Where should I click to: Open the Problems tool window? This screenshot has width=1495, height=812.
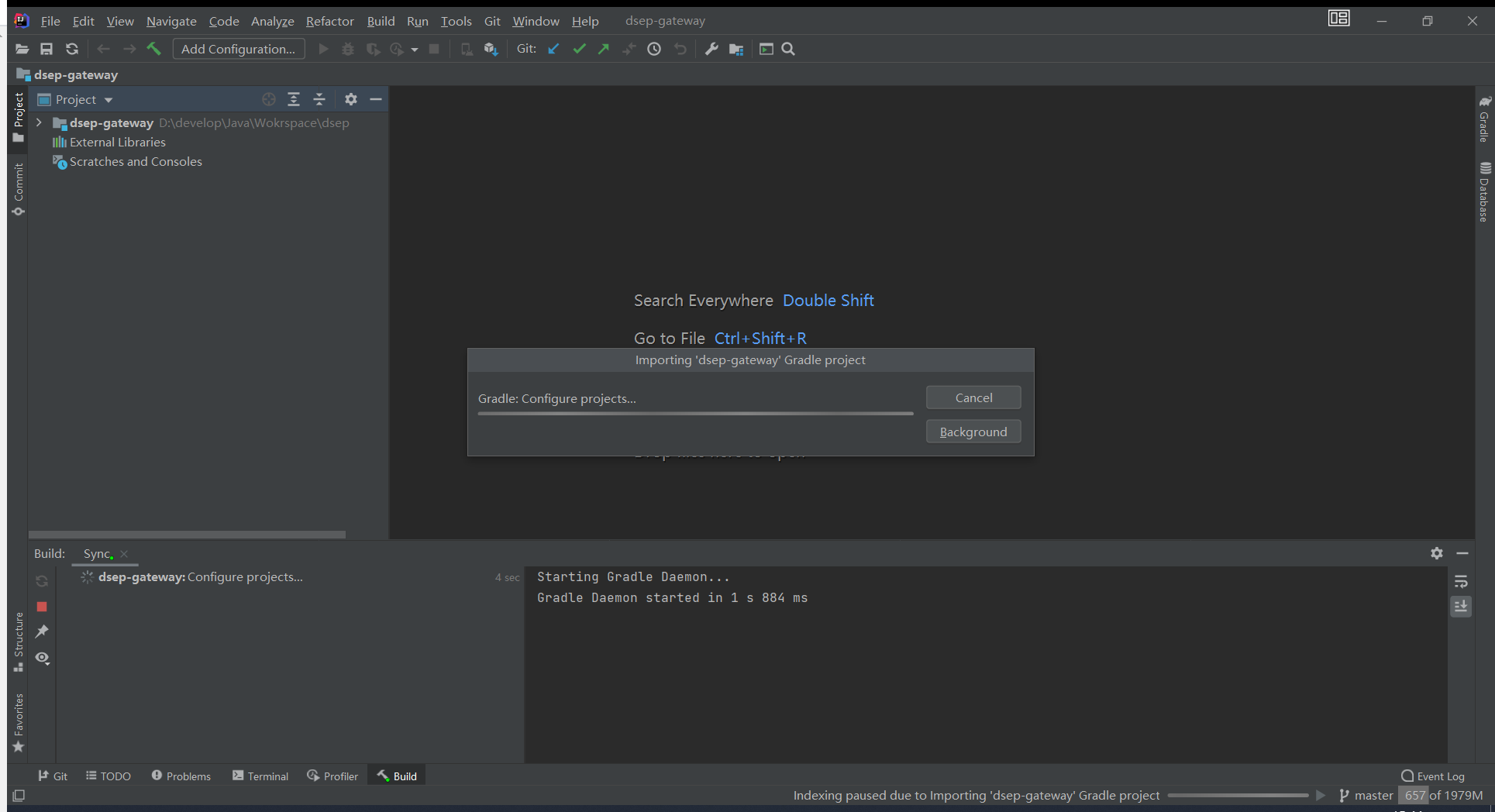coord(181,776)
